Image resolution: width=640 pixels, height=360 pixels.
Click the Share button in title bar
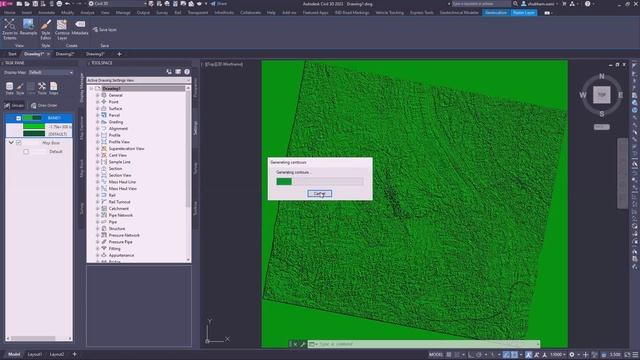219,4
